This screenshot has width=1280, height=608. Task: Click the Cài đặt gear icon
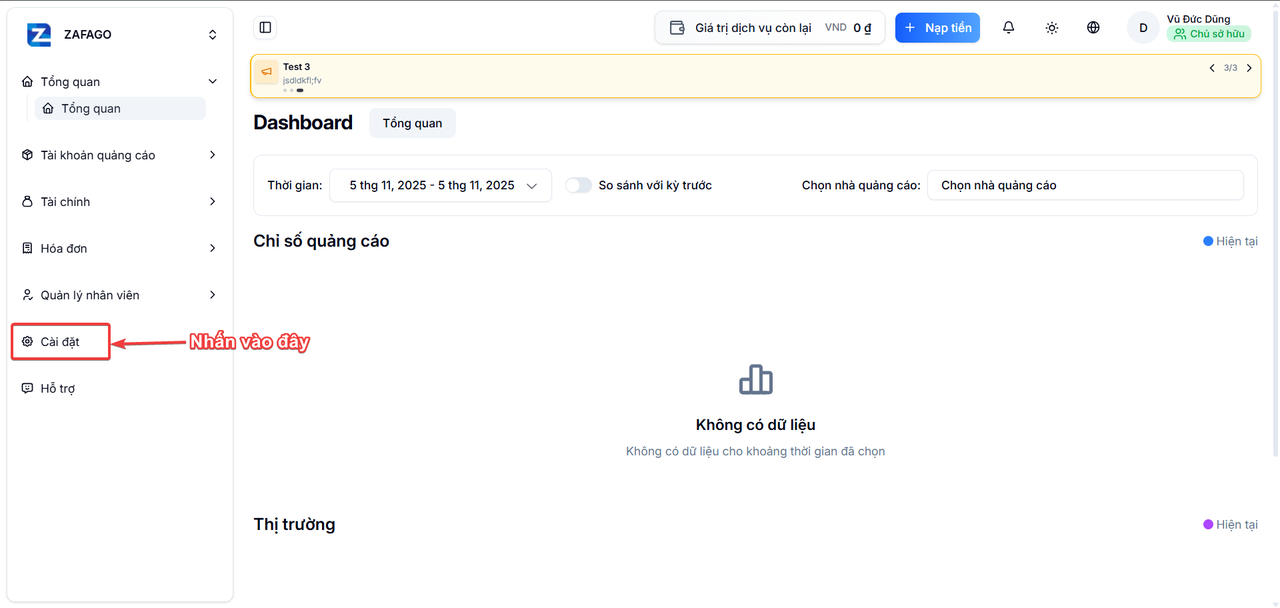28,342
